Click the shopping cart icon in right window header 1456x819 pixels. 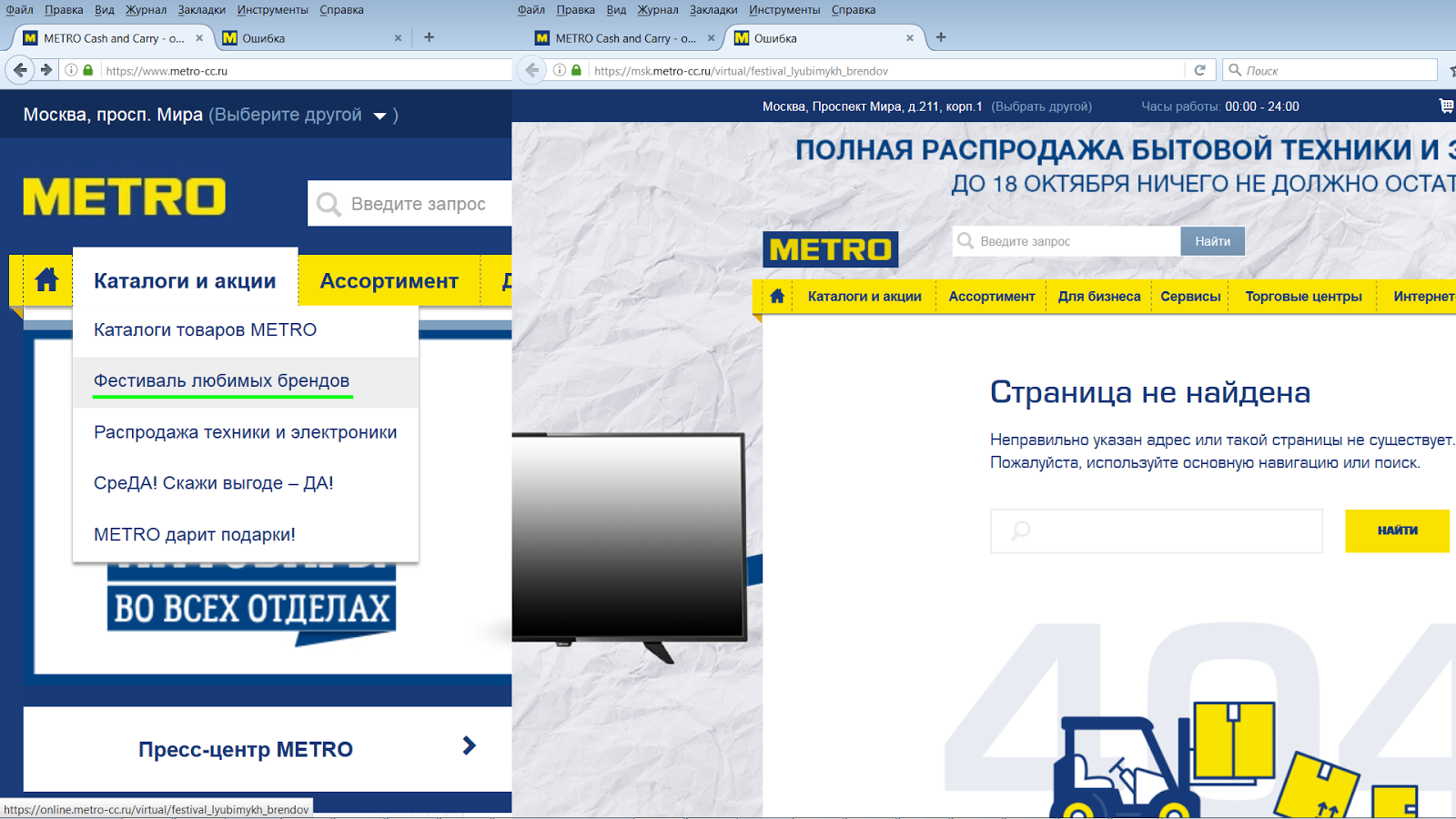click(1446, 106)
